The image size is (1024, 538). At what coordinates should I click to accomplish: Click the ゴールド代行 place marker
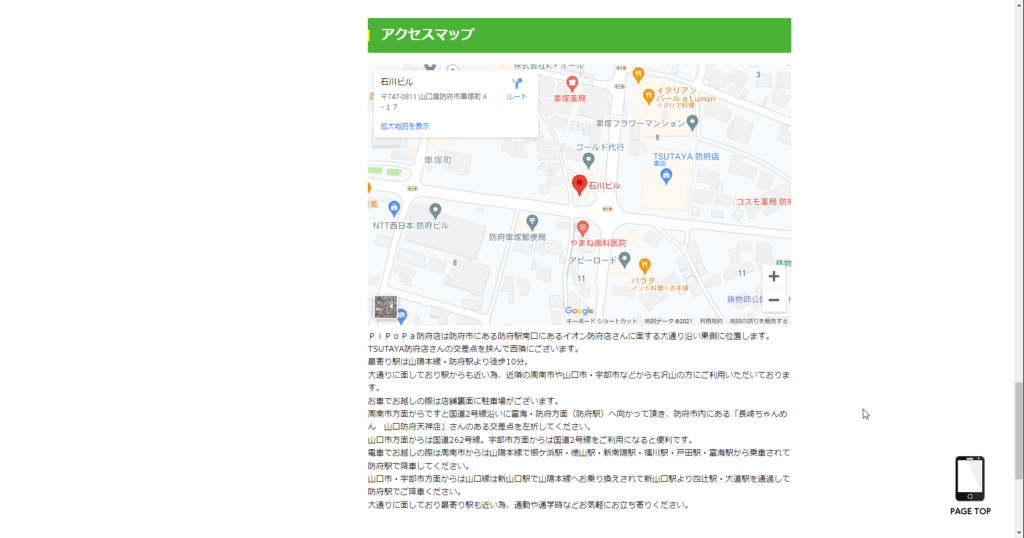[x=588, y=160]
